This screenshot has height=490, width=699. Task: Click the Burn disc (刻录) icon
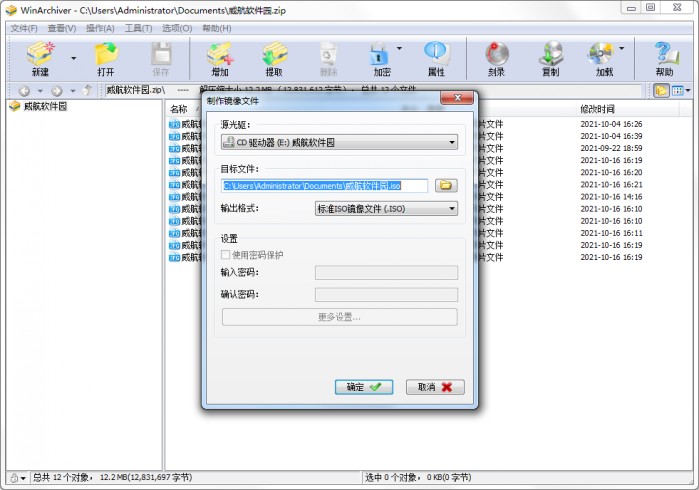coord(496,59)
